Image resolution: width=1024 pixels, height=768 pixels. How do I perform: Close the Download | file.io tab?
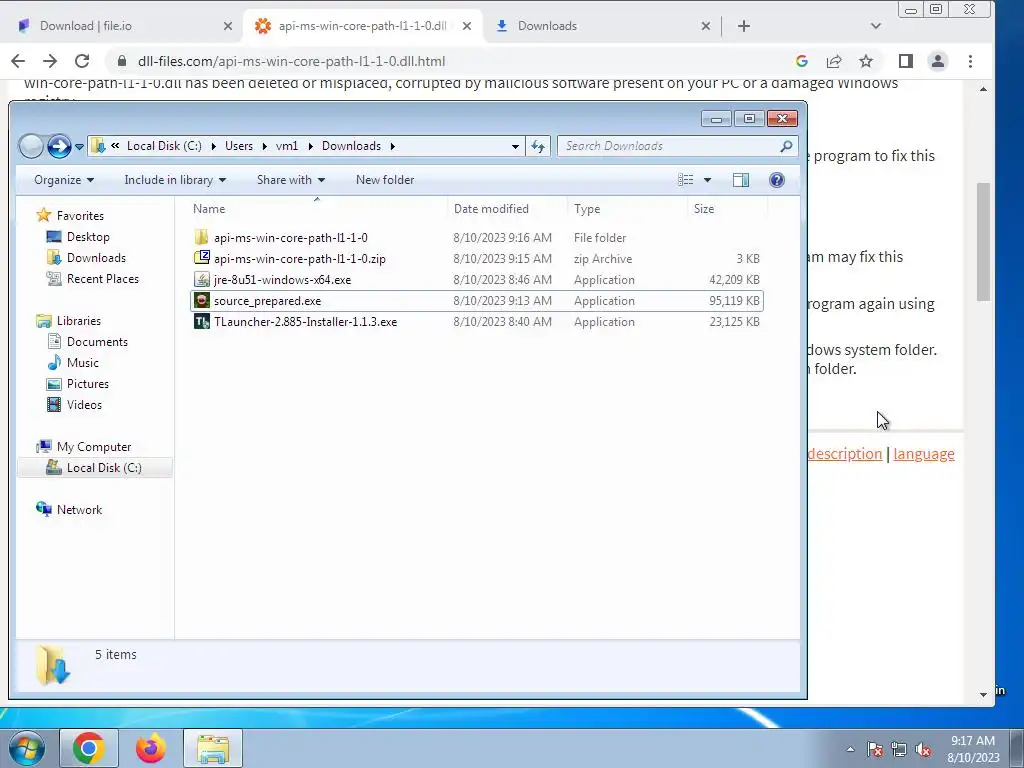pyautogui.click(x=227, y=26)
